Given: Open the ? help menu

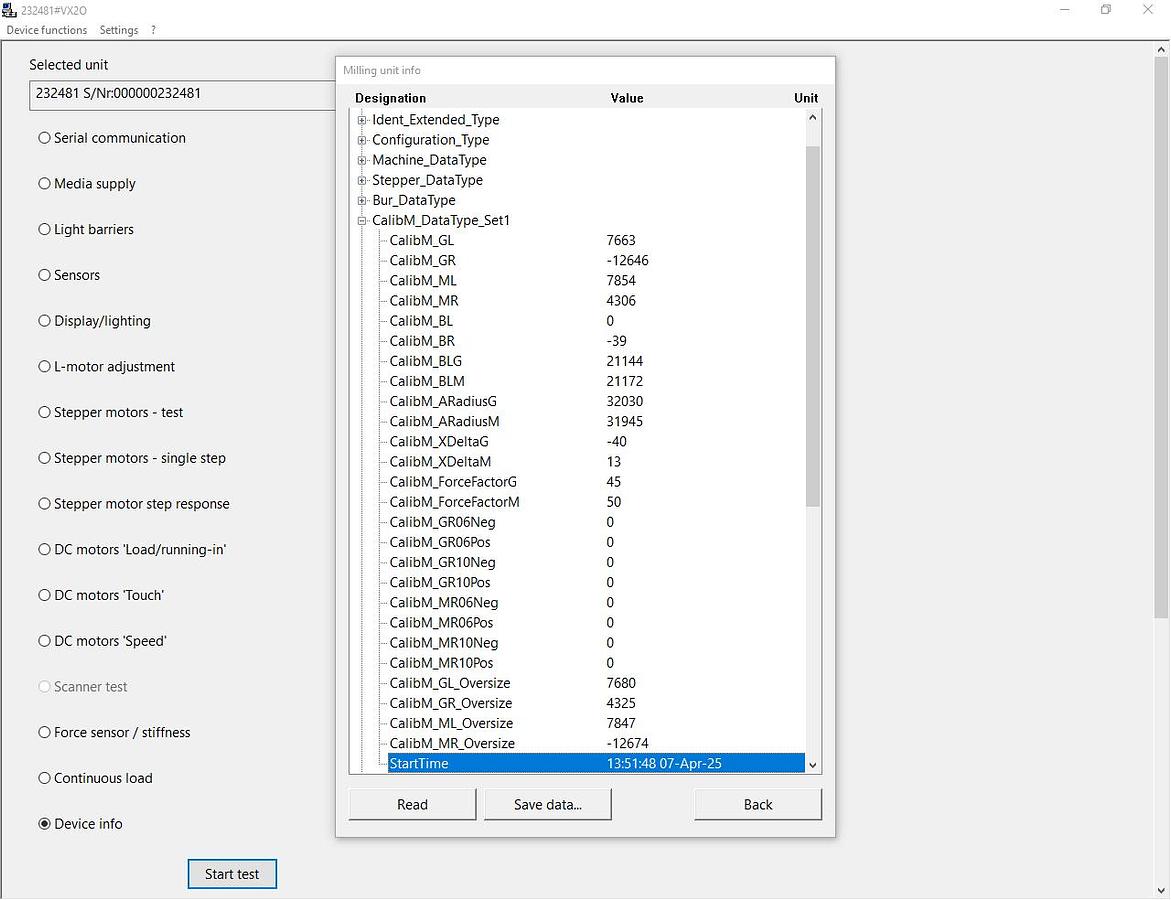Looking at the screenshot, I should pyautogui.click(x=153, y=30).
